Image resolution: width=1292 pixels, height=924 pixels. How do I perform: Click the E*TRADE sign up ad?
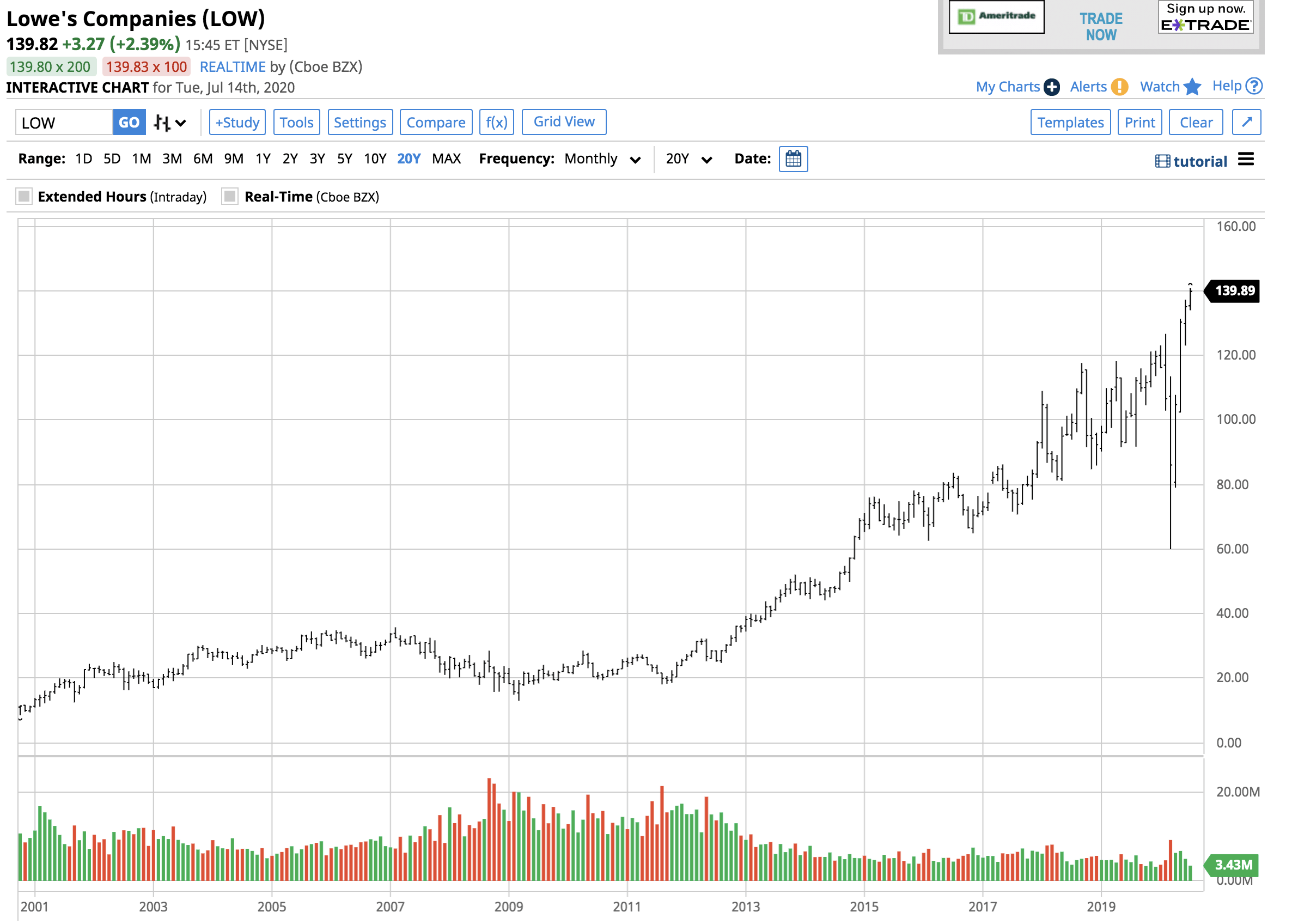point(1205,17)
